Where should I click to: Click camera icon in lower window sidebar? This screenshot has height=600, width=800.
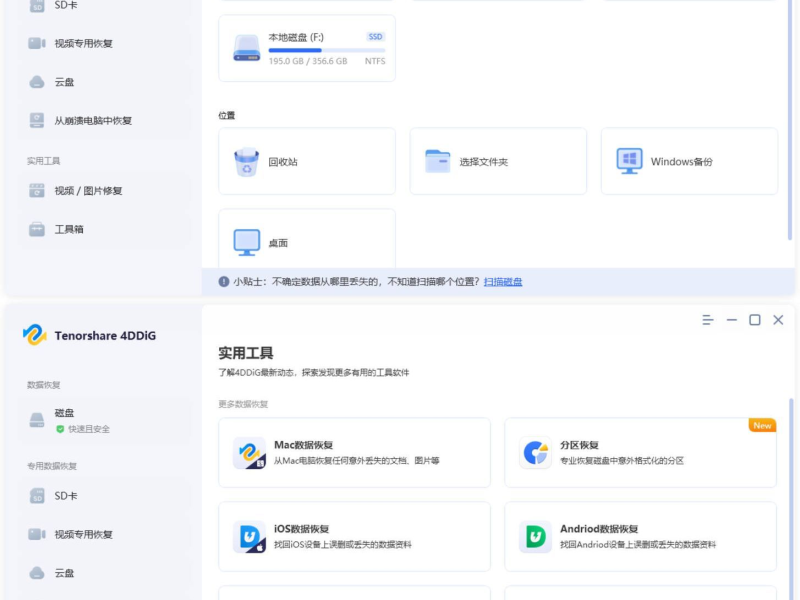point(37,534)
